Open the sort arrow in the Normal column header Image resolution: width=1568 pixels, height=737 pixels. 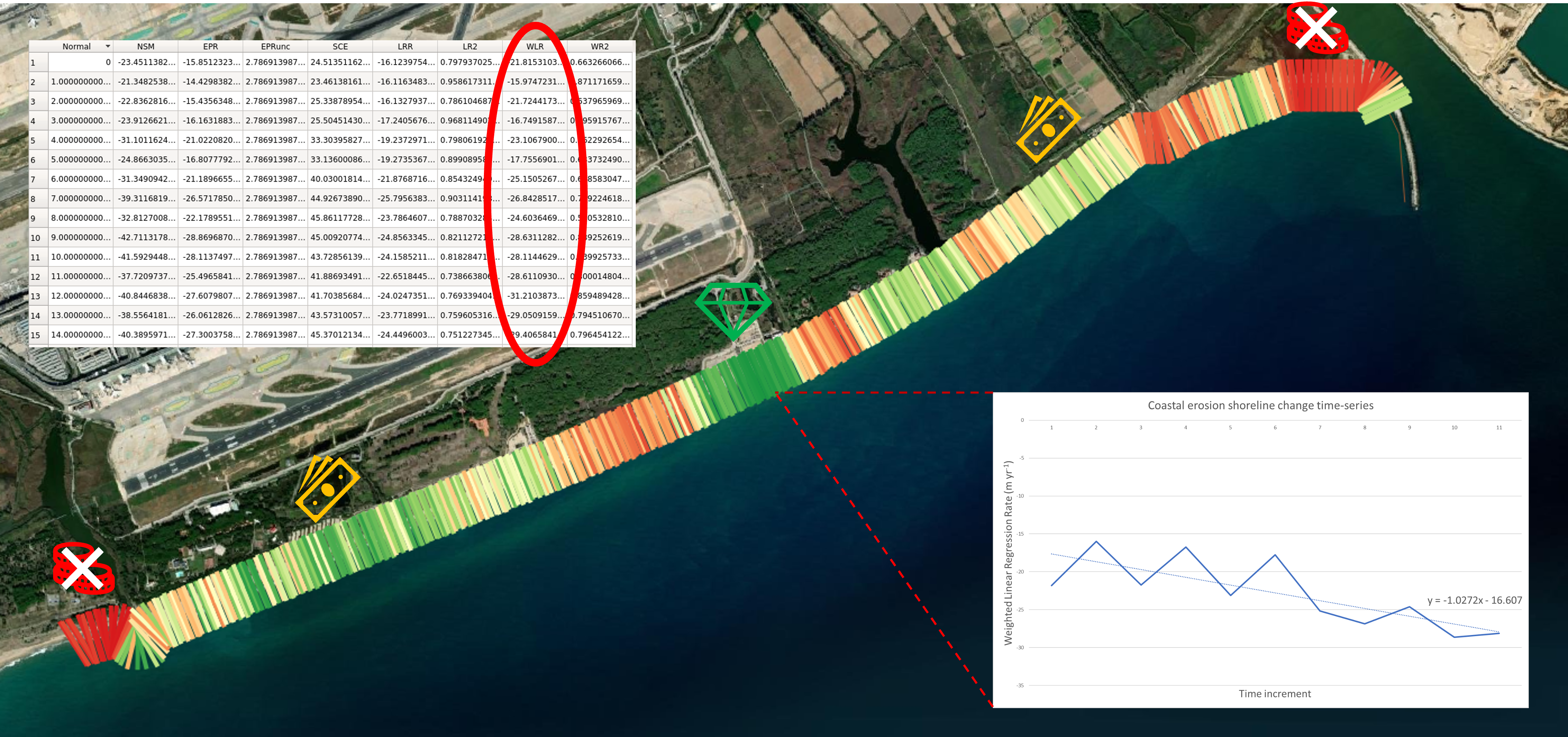pyautogui.click(x=108, y=46)
